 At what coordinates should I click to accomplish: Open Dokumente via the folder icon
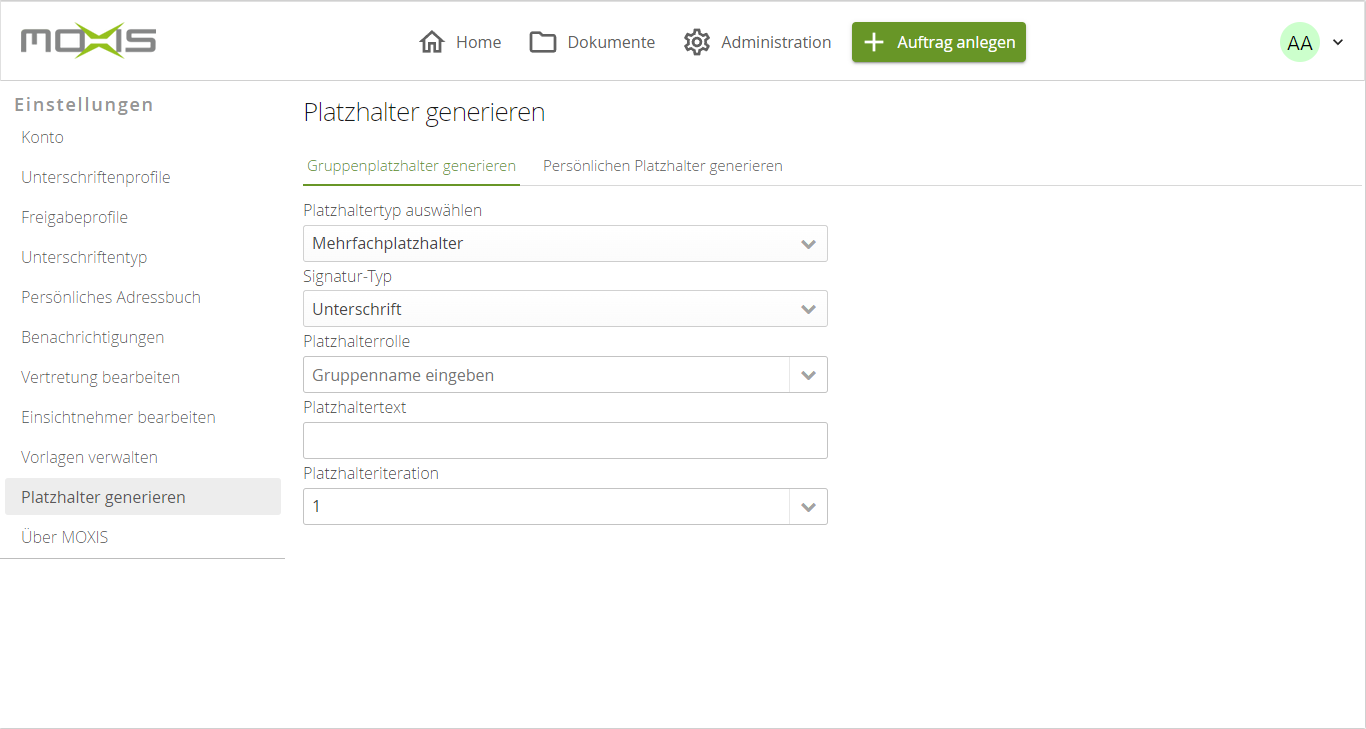tap(542, 42)
